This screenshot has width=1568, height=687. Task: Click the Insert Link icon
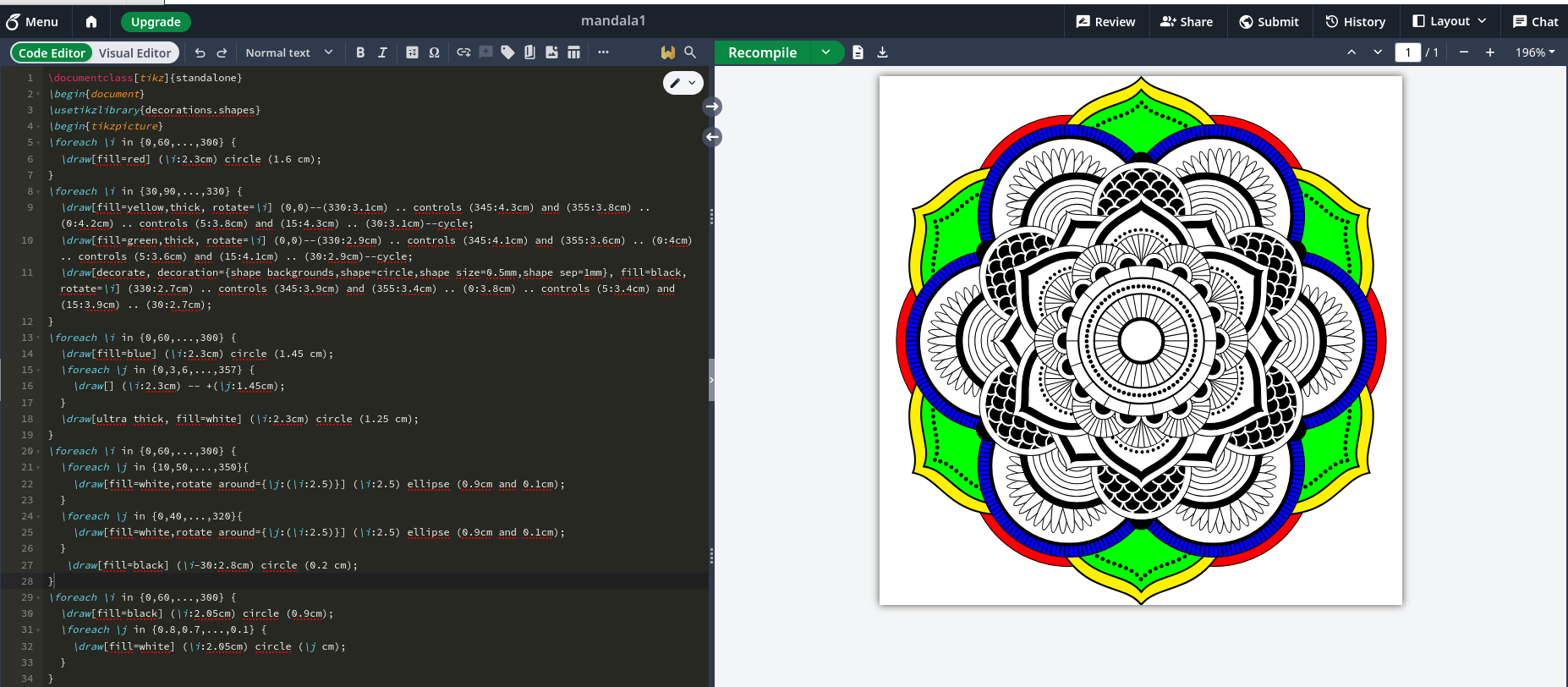(463, 52)
